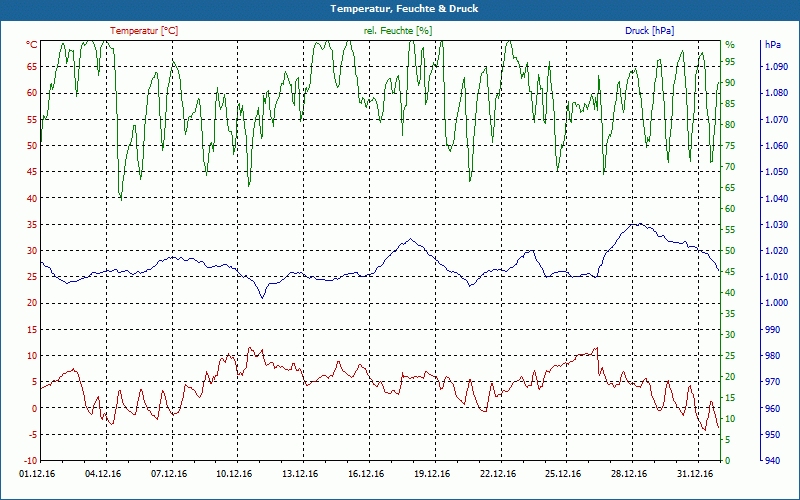Click the green '%' unit label

730,45
